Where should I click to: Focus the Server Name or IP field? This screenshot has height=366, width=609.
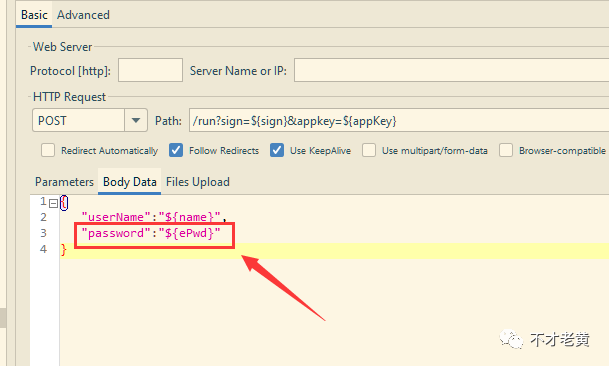click(x=451, y=70)
